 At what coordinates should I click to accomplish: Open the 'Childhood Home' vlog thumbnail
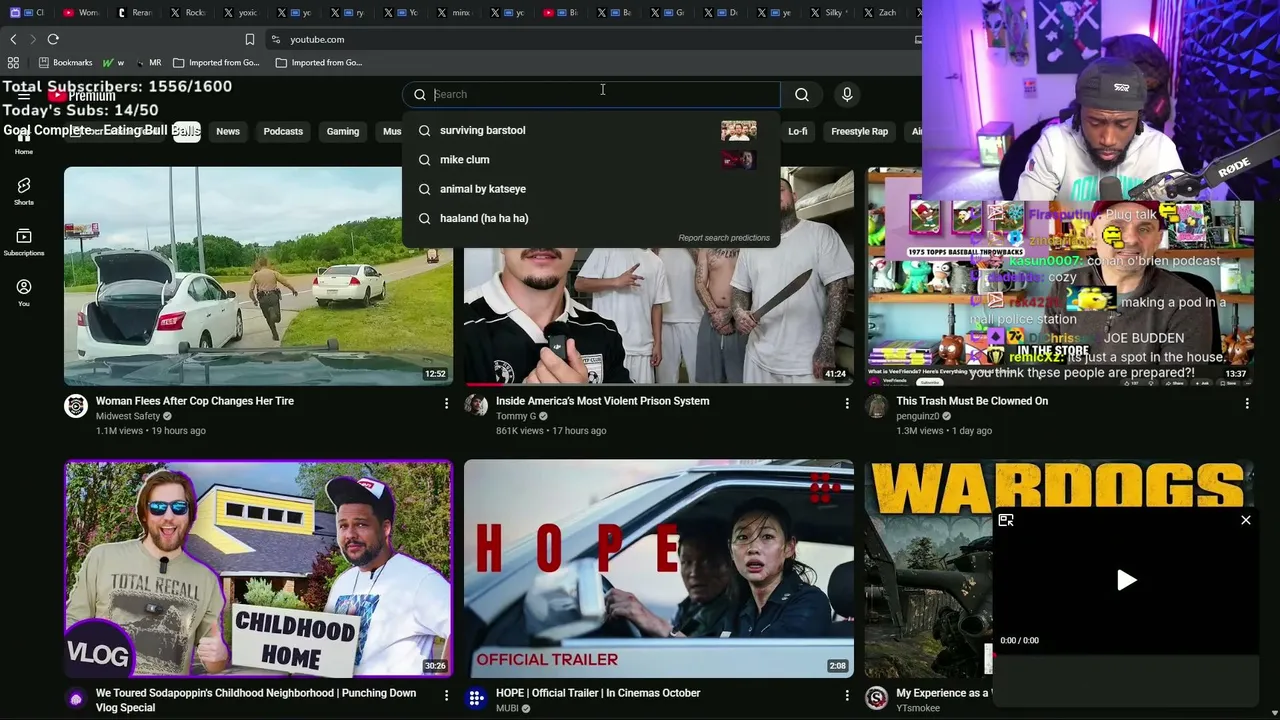[x=258, y=569]
